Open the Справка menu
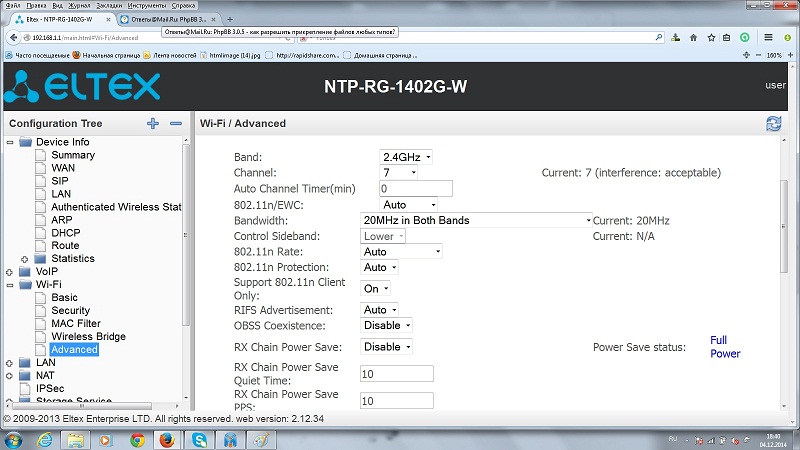The height and width of the screenshot is (450, 800). [x=183, y=5]
